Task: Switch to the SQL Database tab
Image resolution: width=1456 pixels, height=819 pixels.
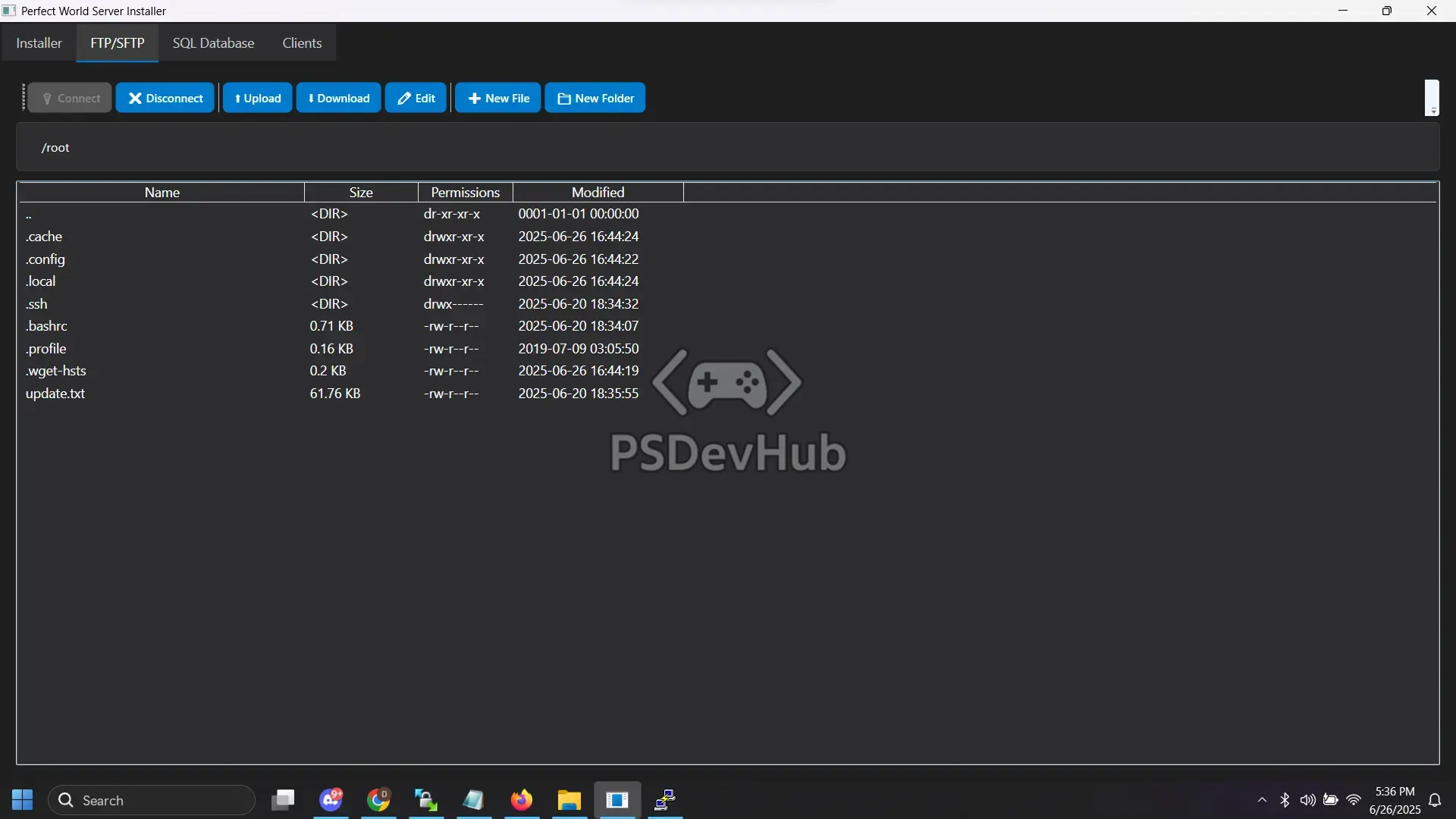Action: click(213, 43)
